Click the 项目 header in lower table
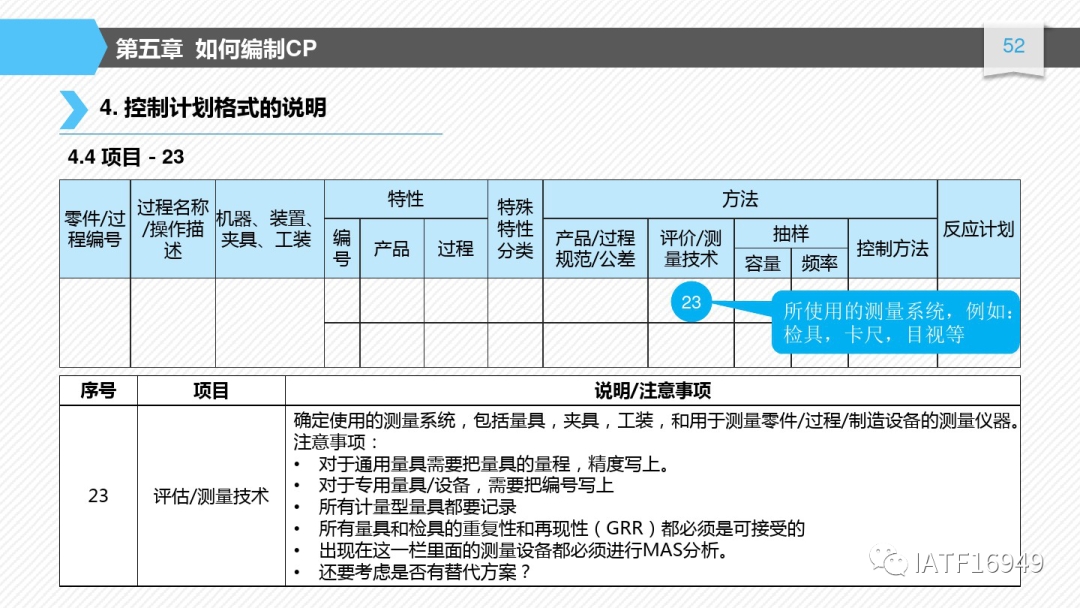The height and width of the screenshot is (608, 1080). pos(211,390)
